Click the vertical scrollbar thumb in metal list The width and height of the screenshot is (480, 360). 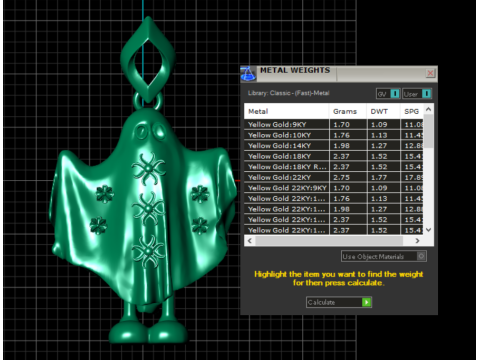coord(429,131)
